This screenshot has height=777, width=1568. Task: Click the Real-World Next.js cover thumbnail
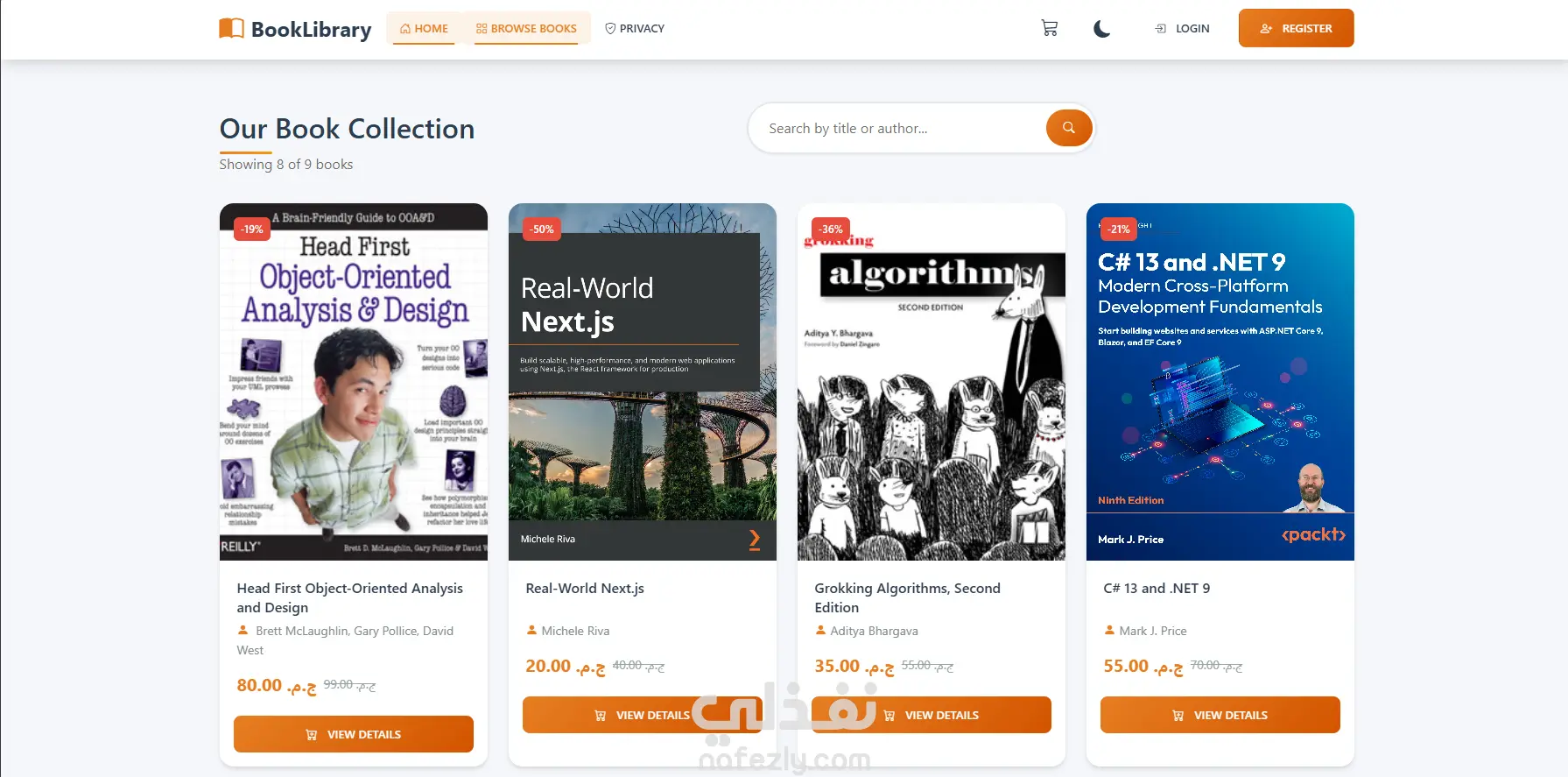[642, 382]
